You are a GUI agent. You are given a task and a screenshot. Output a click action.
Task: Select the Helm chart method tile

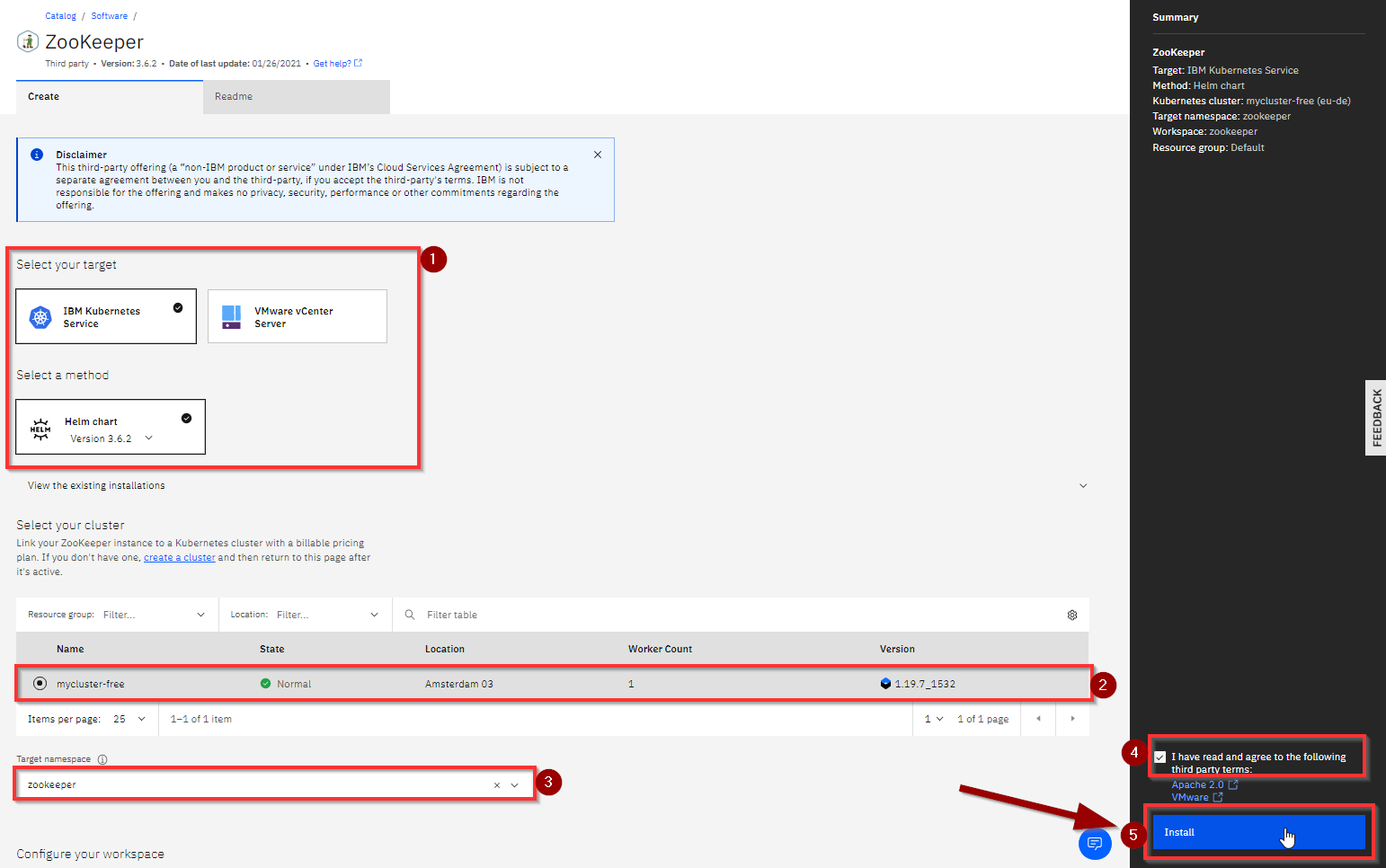tap(111, 427)
